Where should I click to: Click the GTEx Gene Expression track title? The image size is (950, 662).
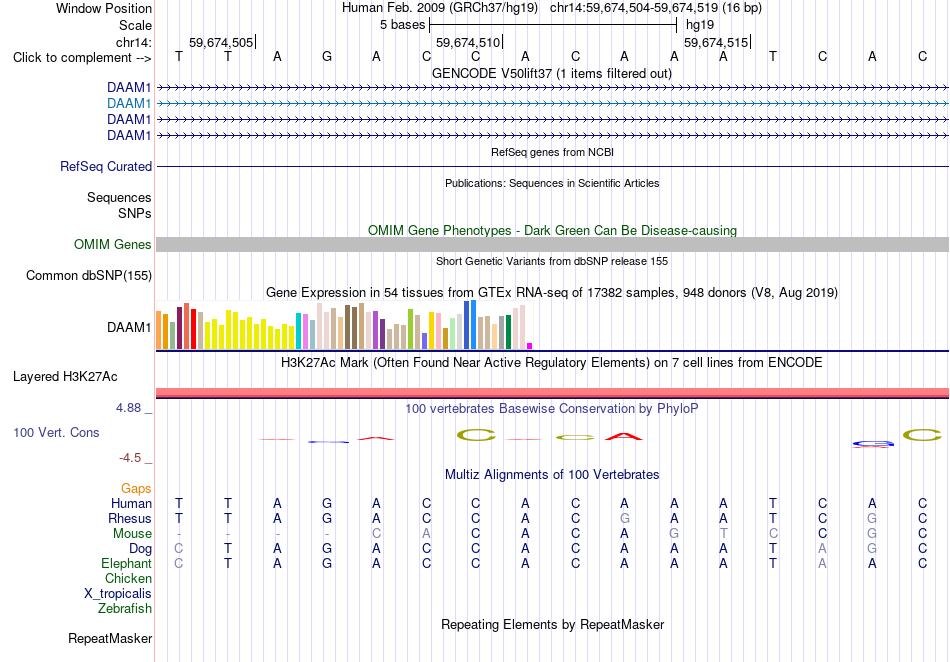click(x=552, y=293)
